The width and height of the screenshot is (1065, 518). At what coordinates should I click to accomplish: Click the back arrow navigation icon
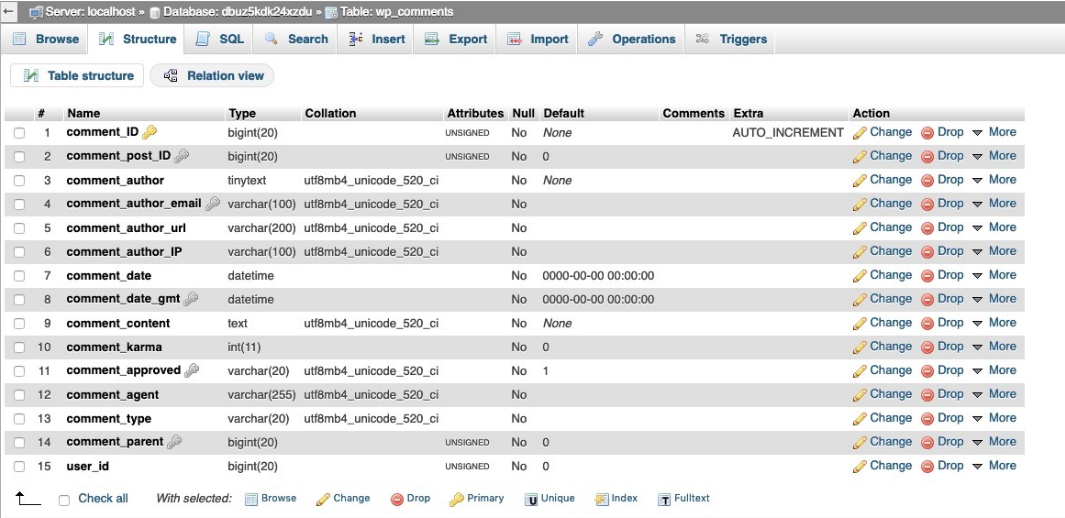coord(10,12)
